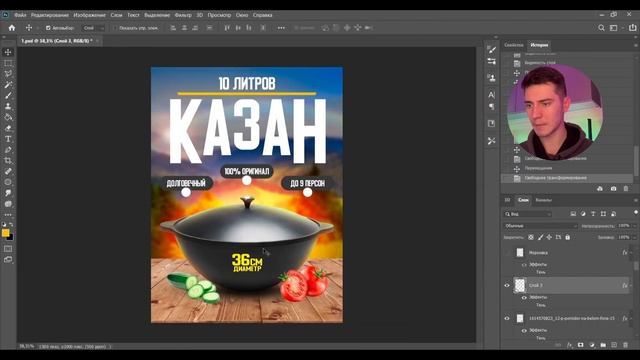Open the Слой auto-select dropdown
Screen dimensions: 640x360
(93, 28)
